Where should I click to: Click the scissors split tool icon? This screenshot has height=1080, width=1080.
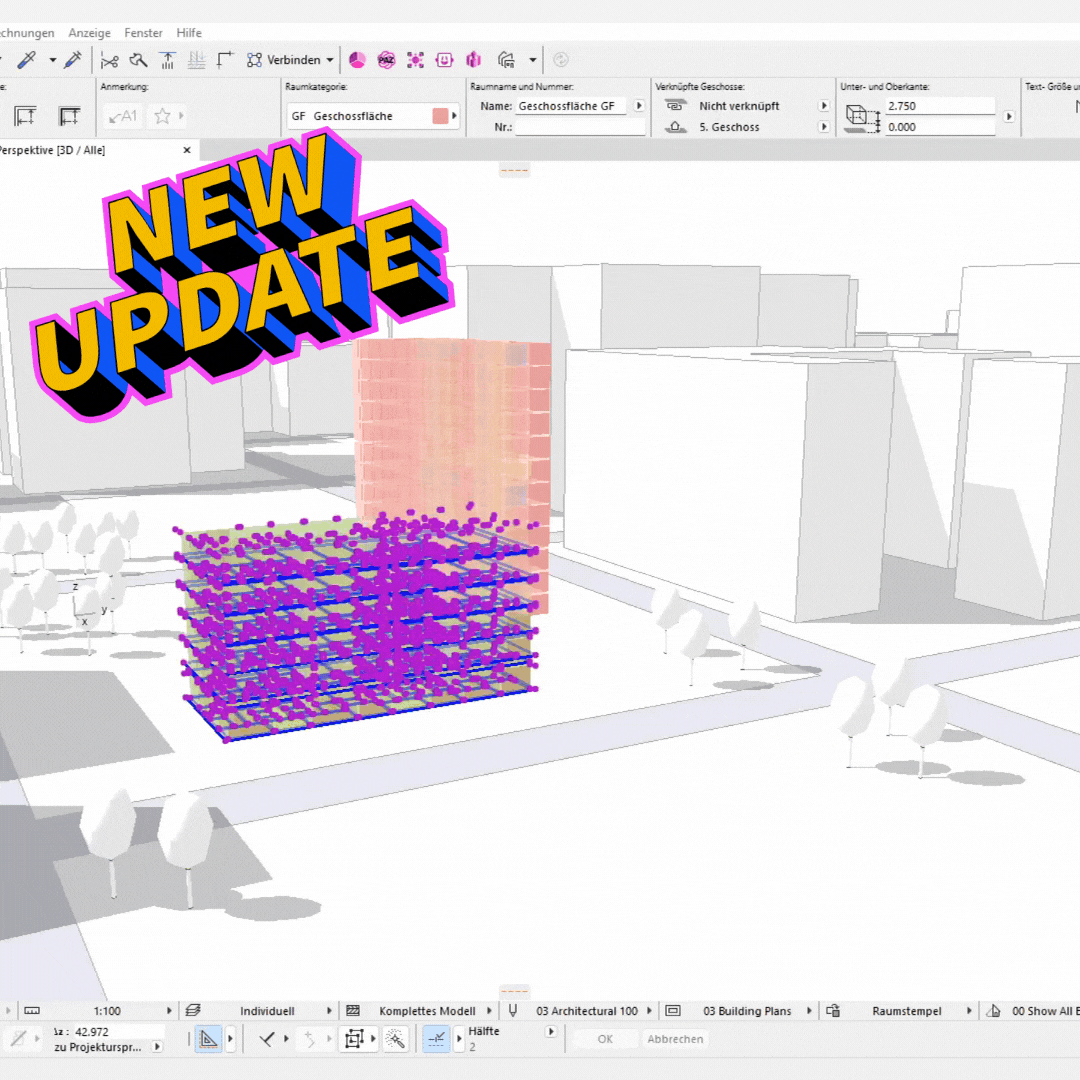click(110, 61)
